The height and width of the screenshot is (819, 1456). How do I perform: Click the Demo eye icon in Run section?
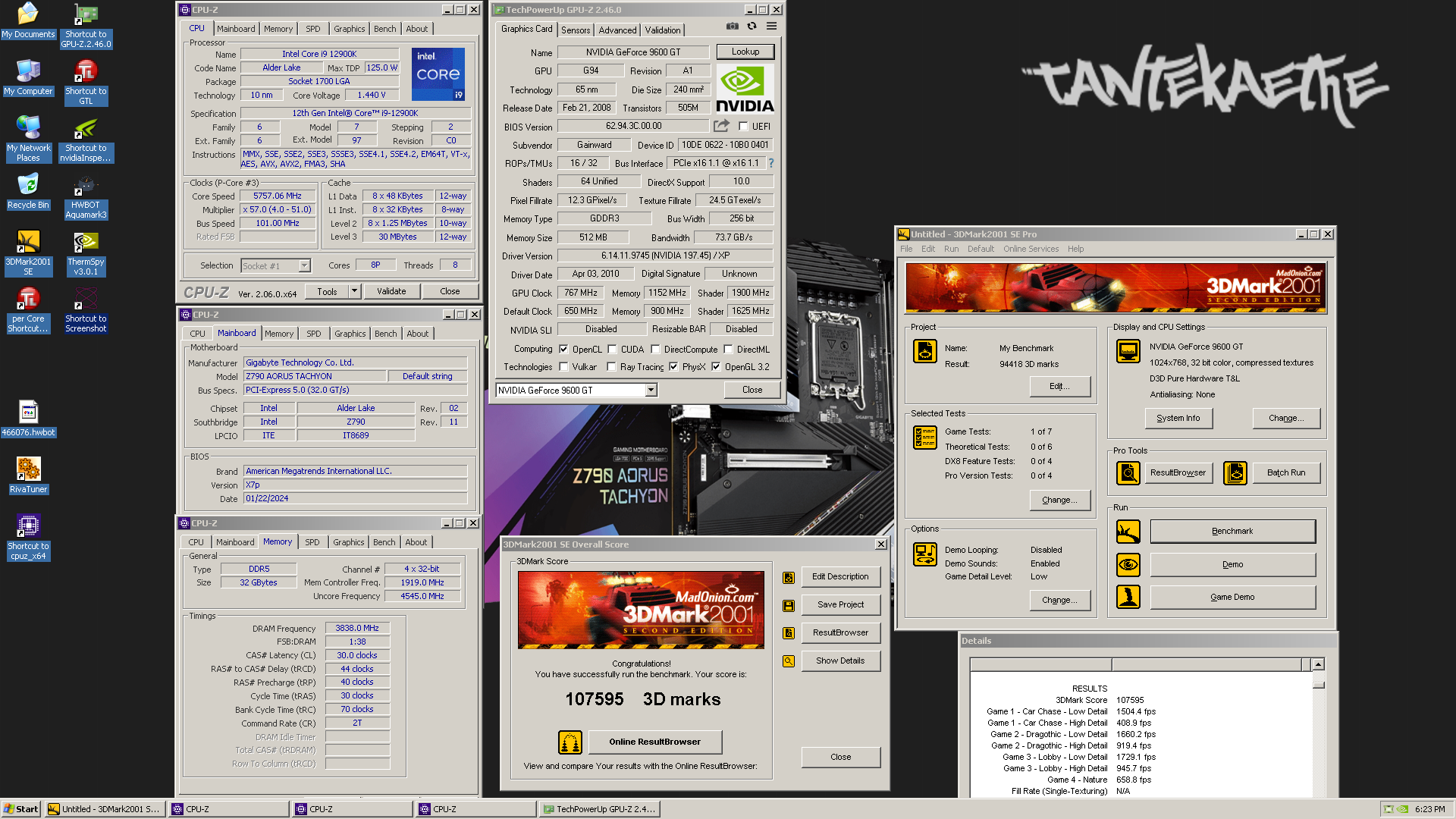pos(1128,564)
